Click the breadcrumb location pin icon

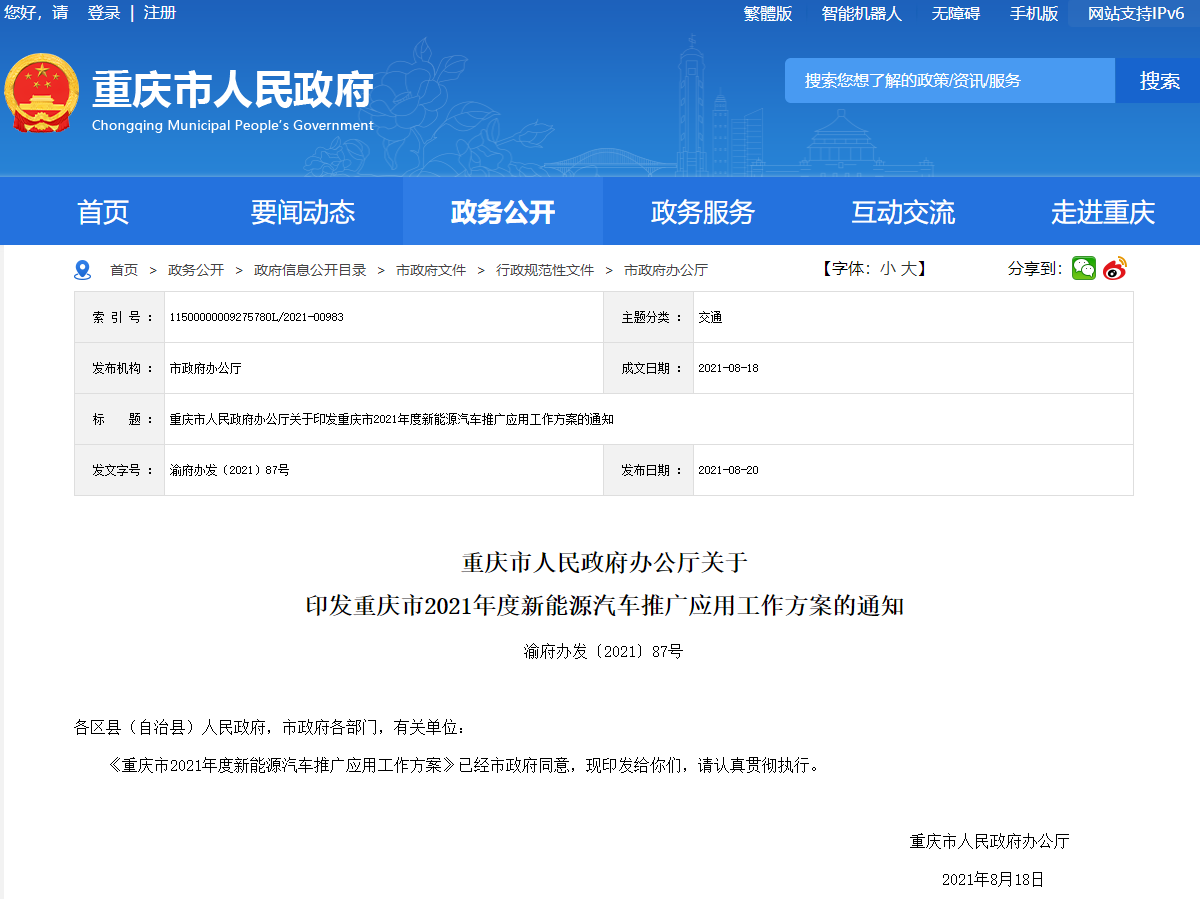pyautogui.click(x=83, y=268)
